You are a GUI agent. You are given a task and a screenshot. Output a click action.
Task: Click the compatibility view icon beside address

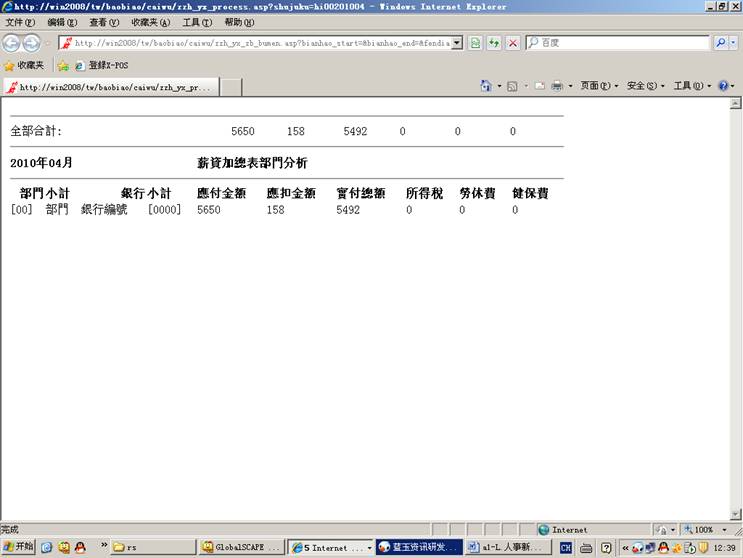[x=476, y=43]
